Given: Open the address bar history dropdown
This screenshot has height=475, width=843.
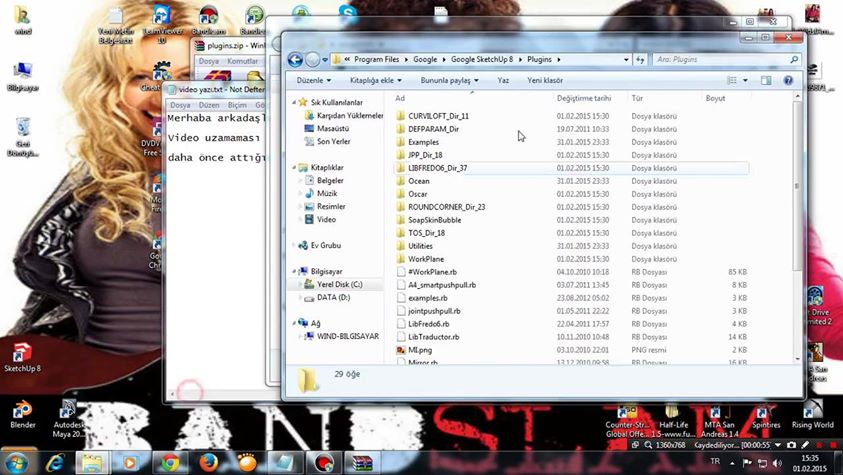Looking at the screenshot, I should [x=626, y=60].
